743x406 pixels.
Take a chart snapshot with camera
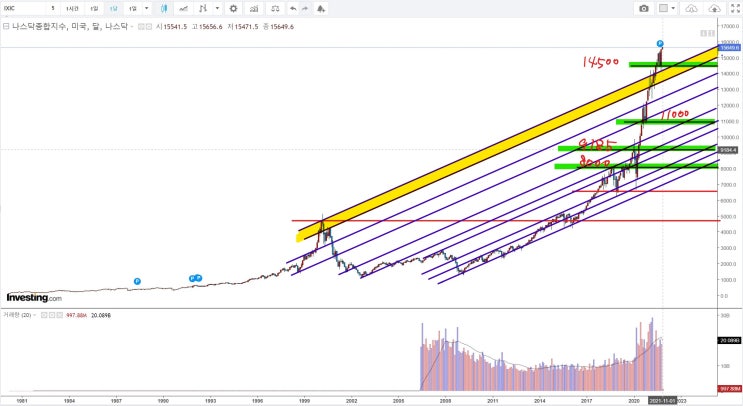643,9
